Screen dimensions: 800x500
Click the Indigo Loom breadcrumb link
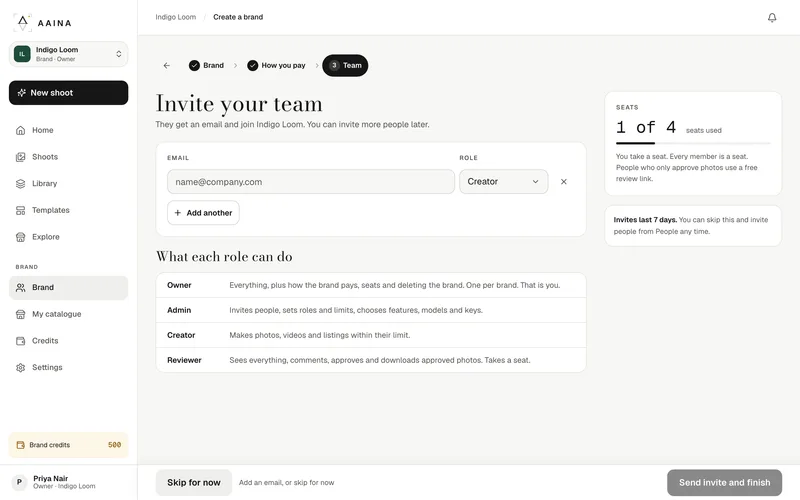tap(176, 17)
